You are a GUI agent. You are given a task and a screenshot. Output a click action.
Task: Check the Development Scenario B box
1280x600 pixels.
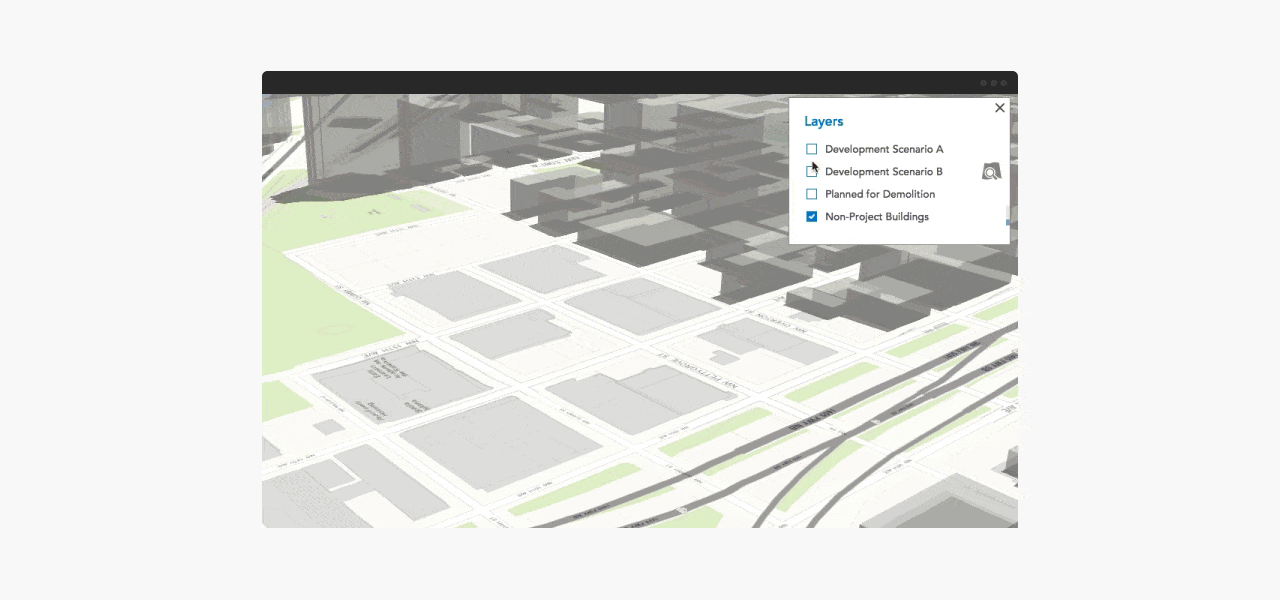coord(812,172)
